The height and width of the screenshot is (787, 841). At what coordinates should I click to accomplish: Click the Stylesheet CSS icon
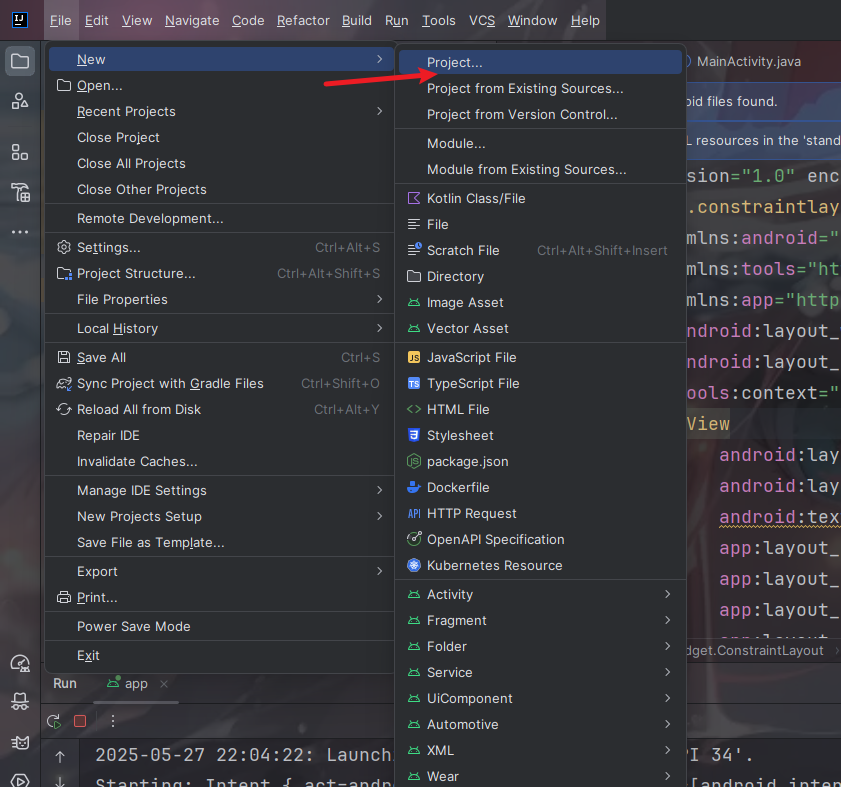coord(414,435)
